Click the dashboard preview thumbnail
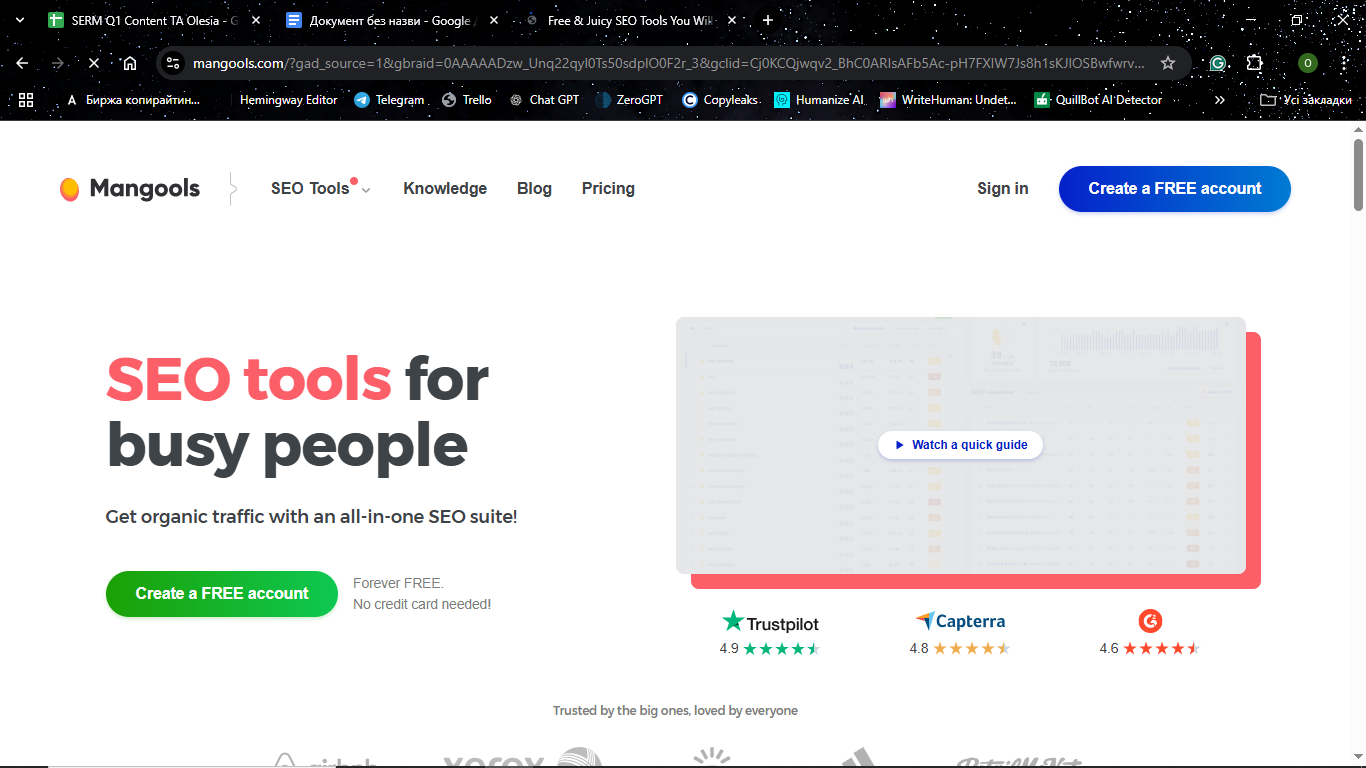This screenshot has height=768, width=1366. point(961,445)
